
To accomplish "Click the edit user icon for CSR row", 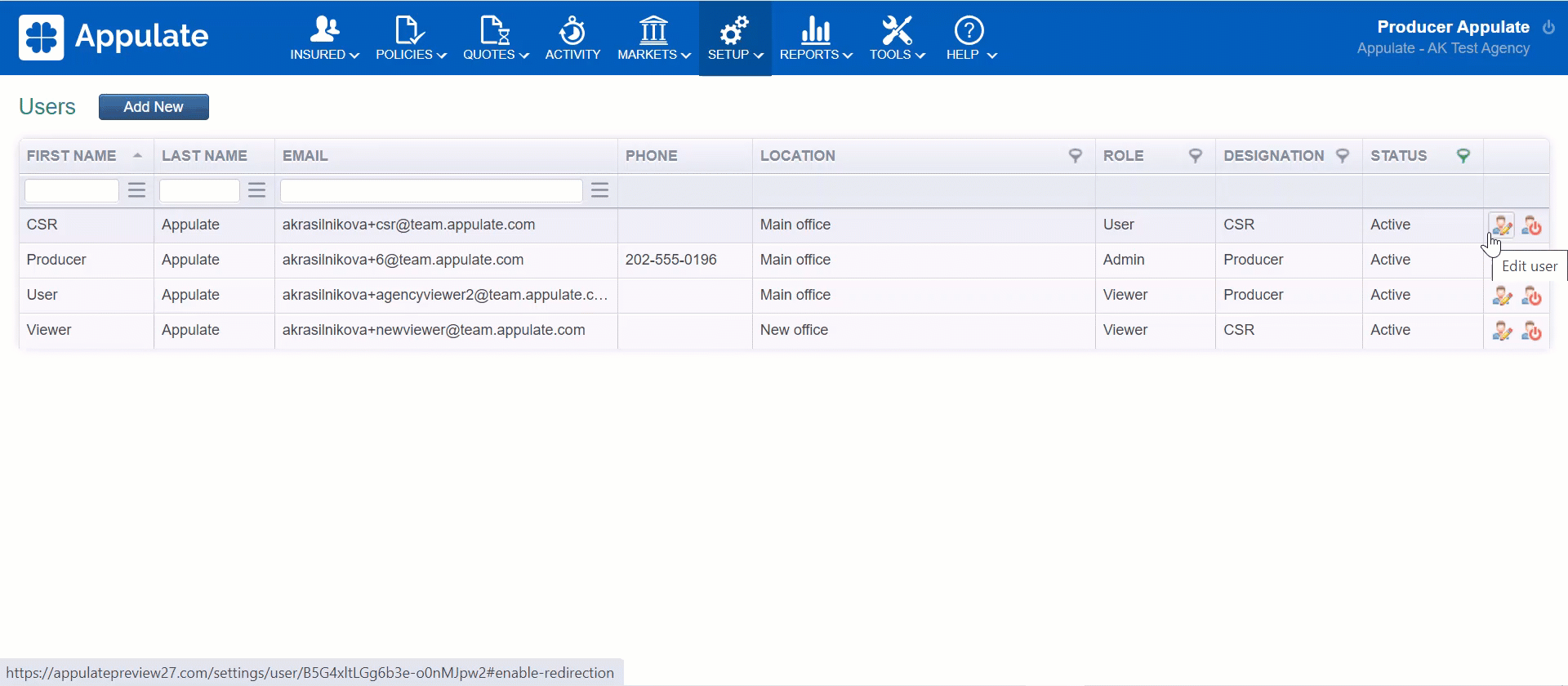I will click(x=1501, y=225).
